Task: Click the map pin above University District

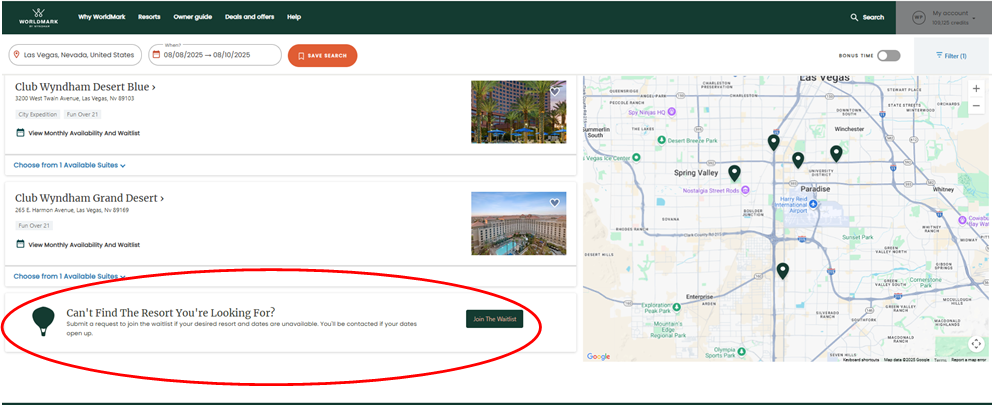Action: pyautogui.click(x=798, y=160)
